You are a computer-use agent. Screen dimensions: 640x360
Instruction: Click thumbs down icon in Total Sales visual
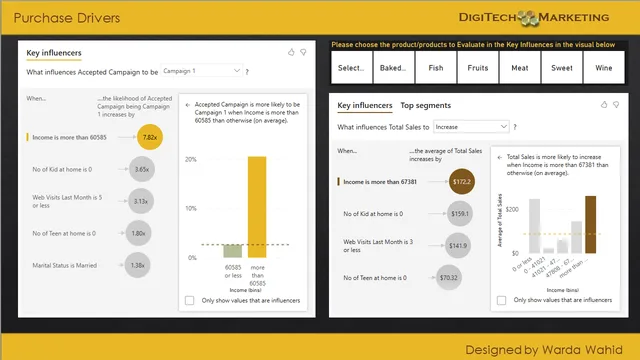point(616,105)
